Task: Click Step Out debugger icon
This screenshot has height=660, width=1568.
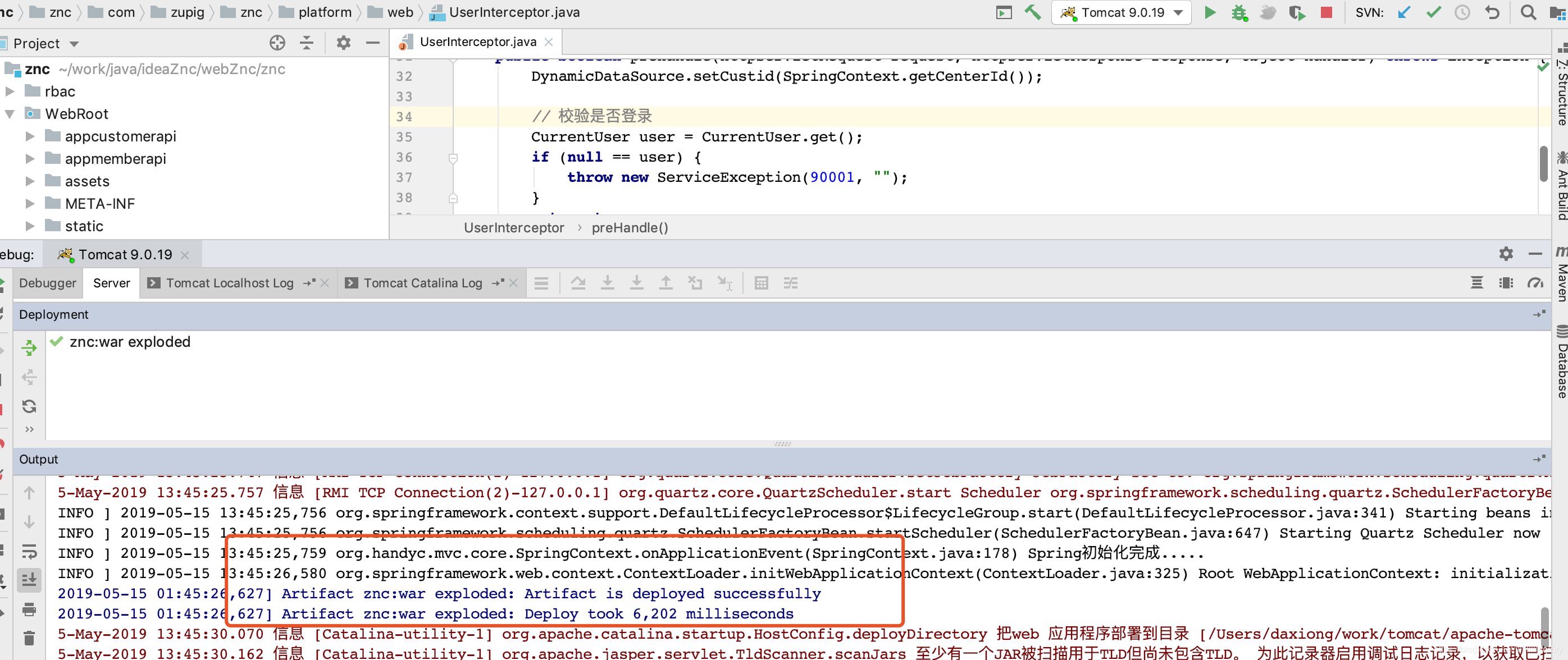Action: tap(666, 283)
